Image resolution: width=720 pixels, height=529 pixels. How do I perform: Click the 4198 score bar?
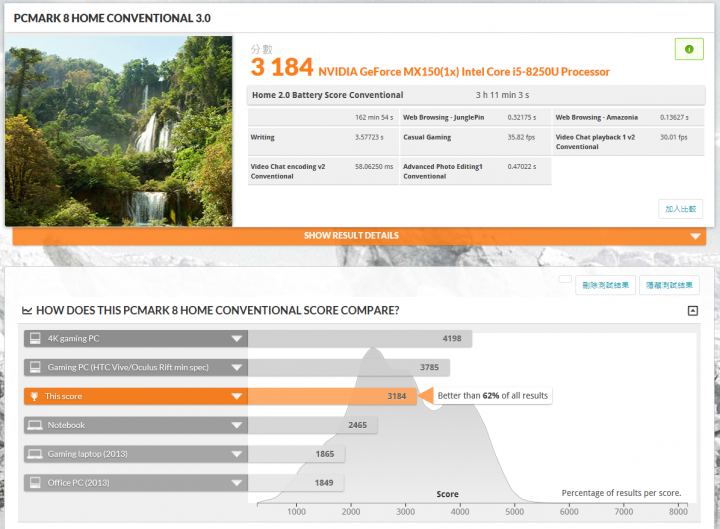pos(360,339)
